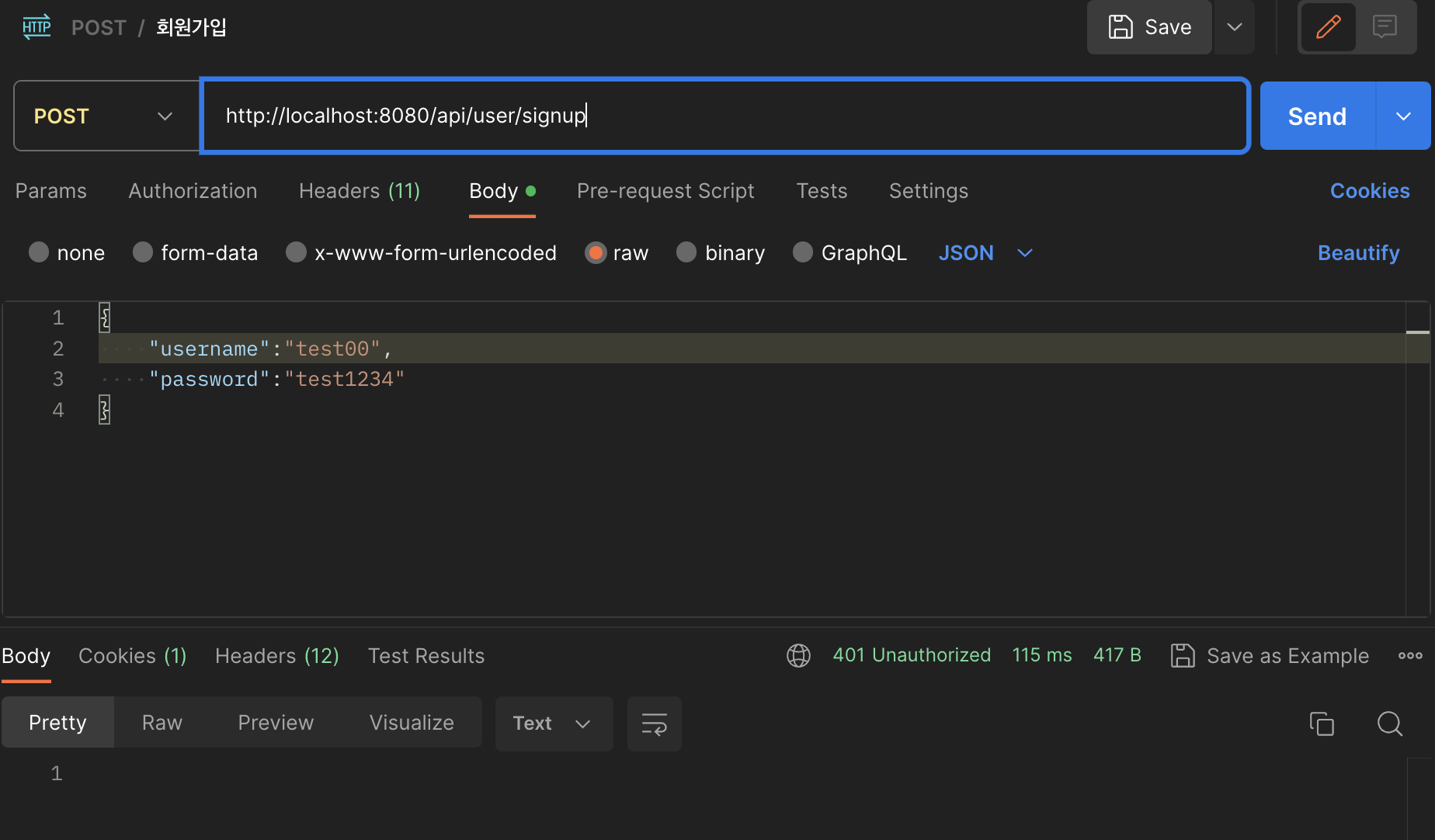Click the network globe icon in response
The image size is (1435, 840).
pos(798,656)
